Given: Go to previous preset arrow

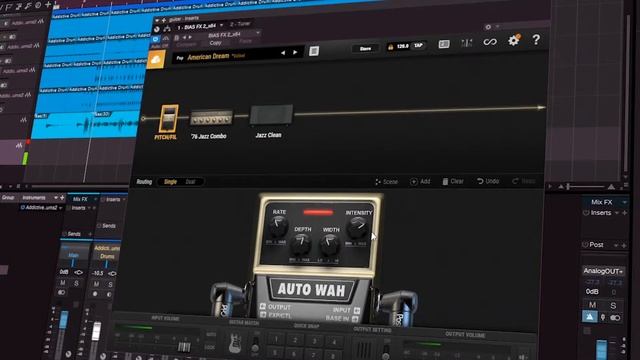Looking at the screenshot, I should point(282,53).
